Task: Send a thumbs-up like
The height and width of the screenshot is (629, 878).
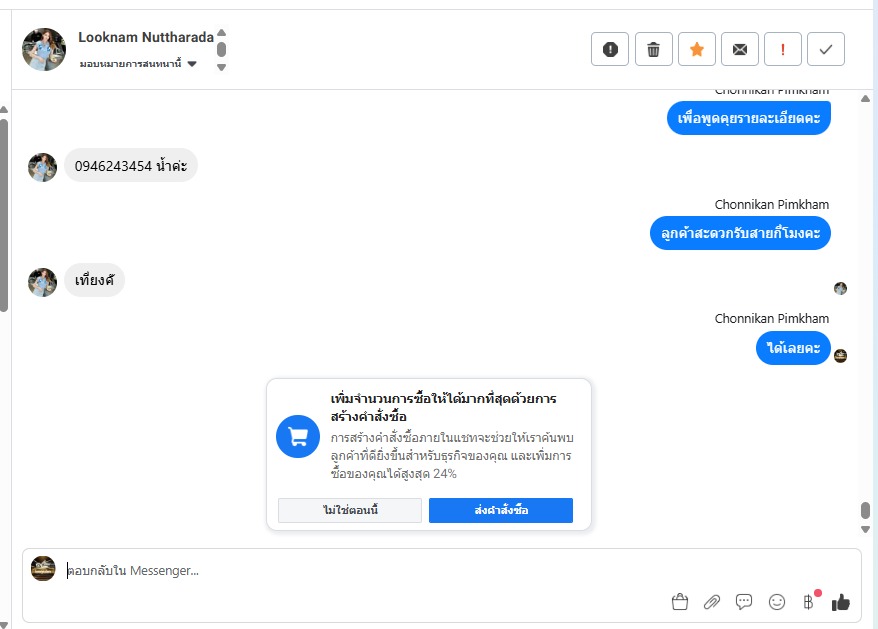Action: click(x=840, y=602)
